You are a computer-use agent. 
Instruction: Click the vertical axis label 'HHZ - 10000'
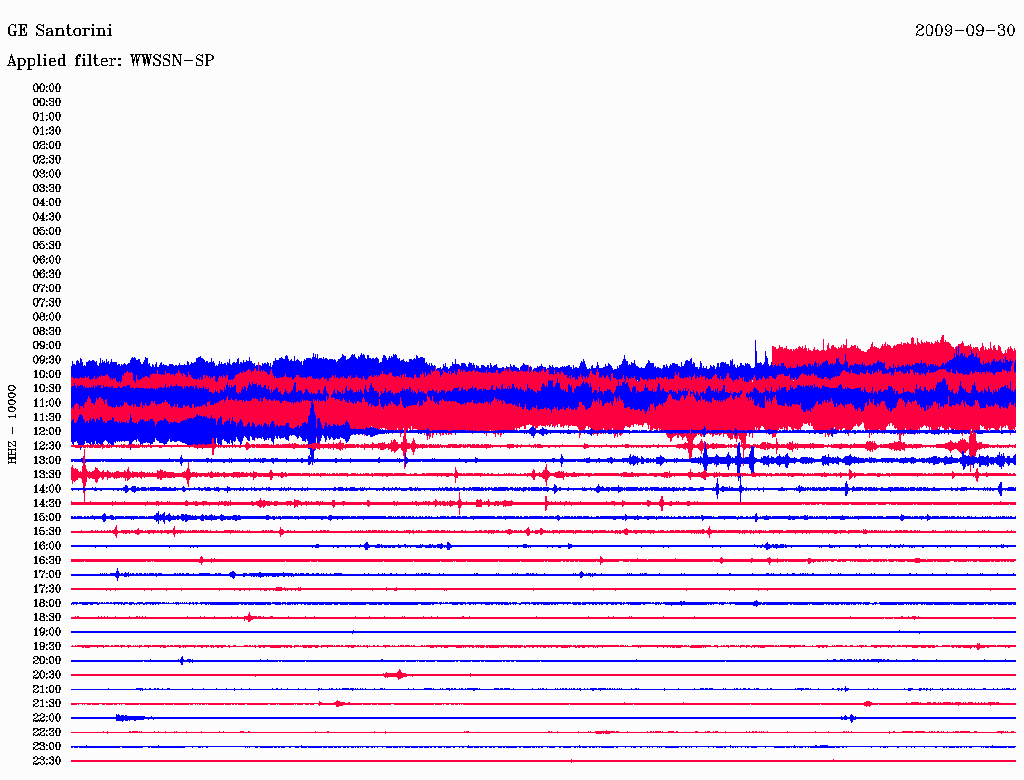coord(12,425)
